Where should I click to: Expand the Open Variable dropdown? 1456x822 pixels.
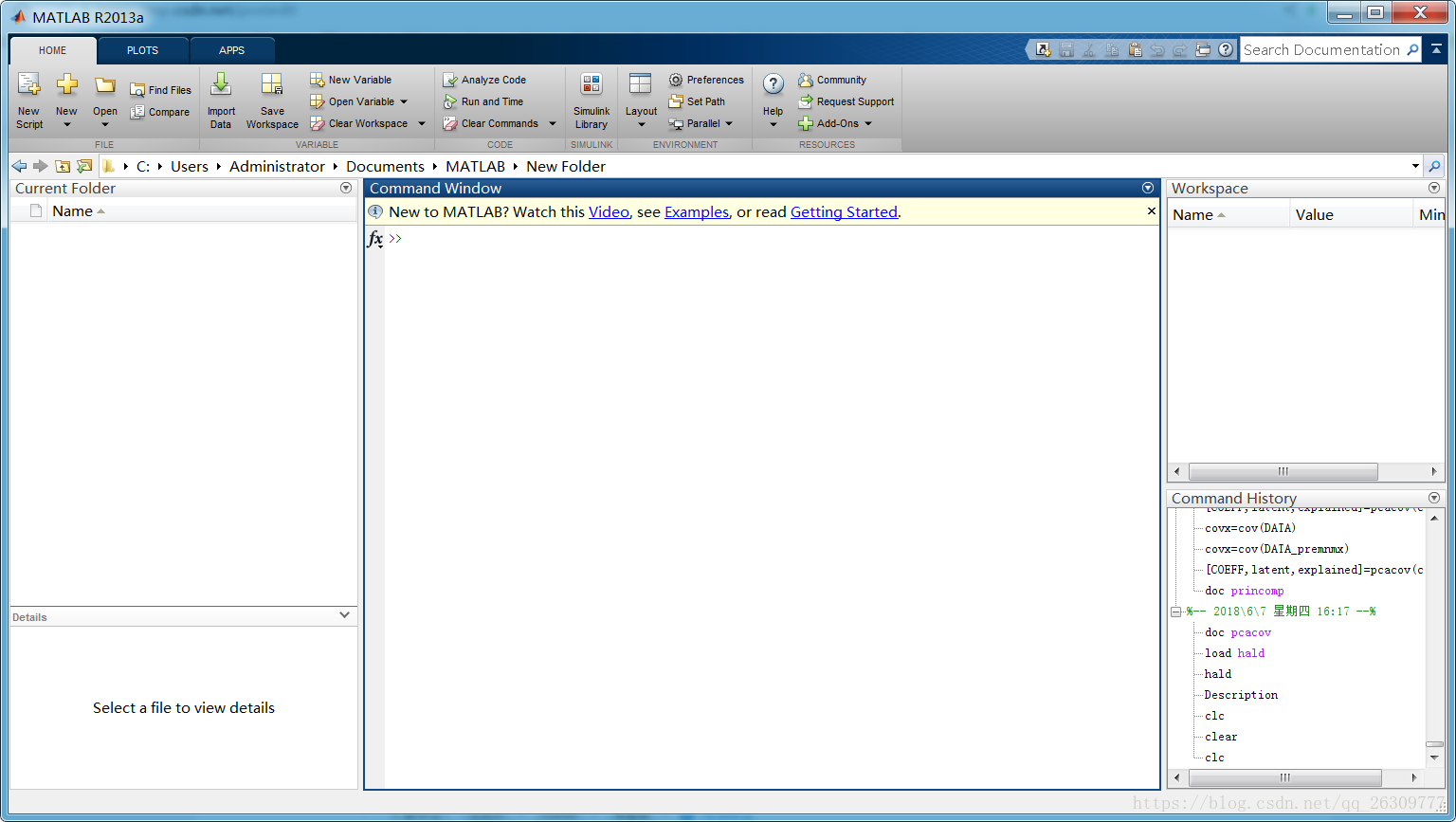(404, 101)
